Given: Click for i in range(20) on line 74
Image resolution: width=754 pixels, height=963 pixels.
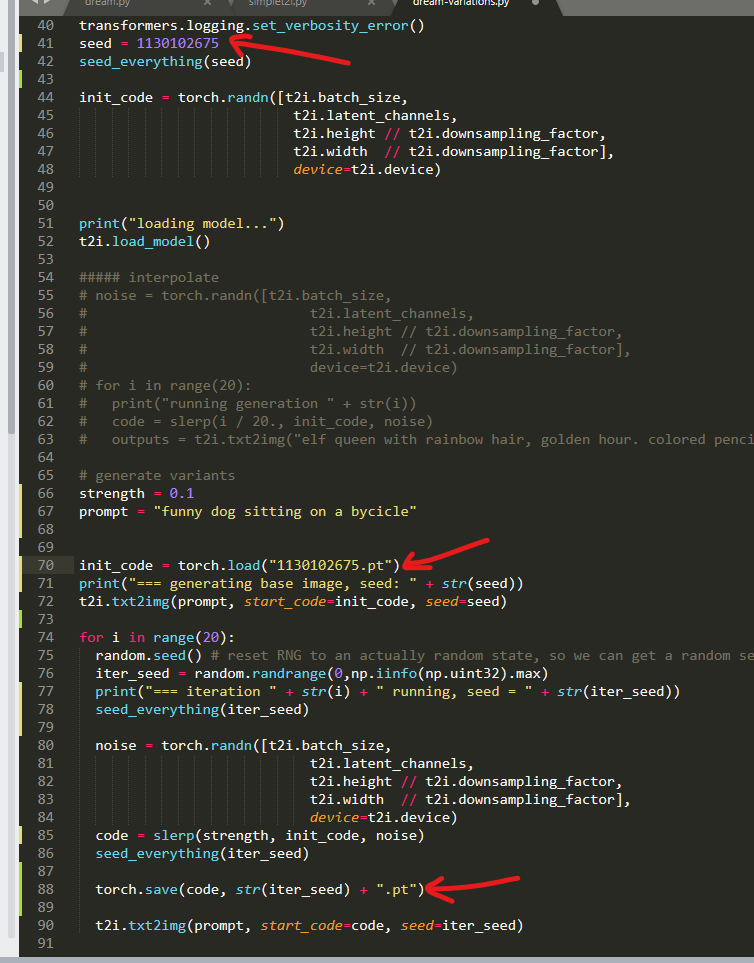Looking at the screenshot, I should tap(157, 637).
